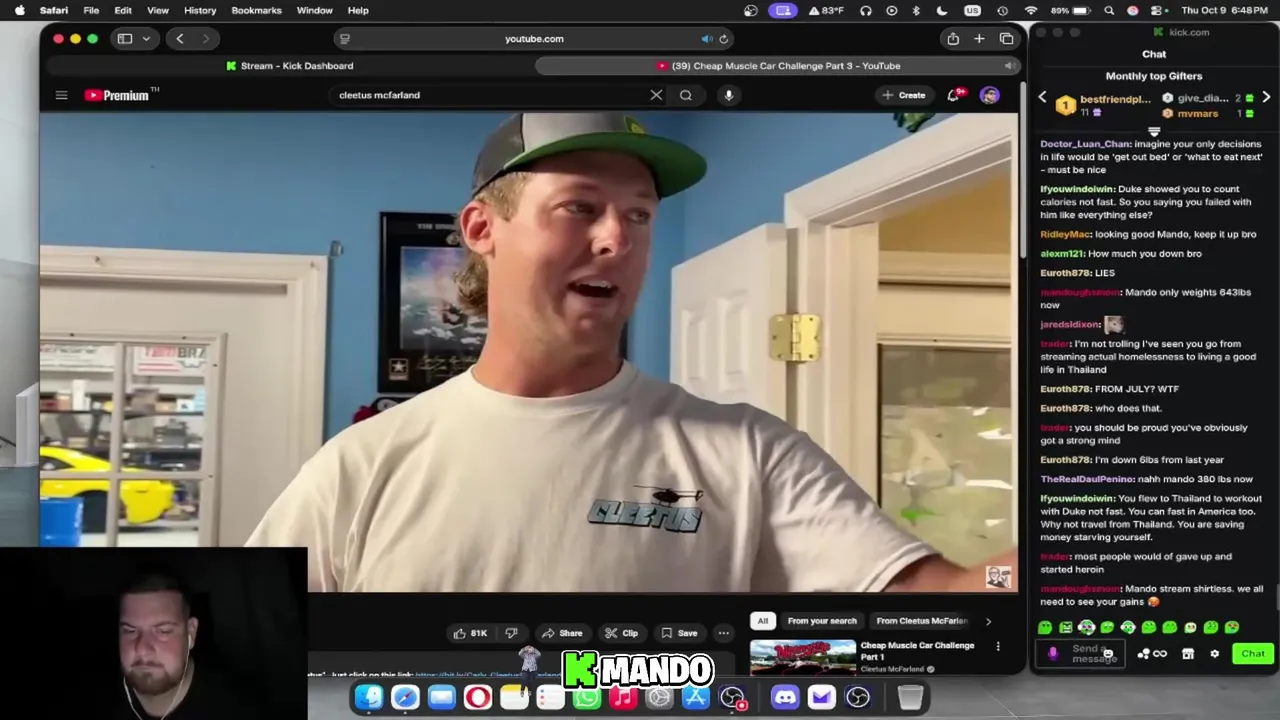Dislike the video
The image size is (1280, 720).
click(x=512, y=633)
